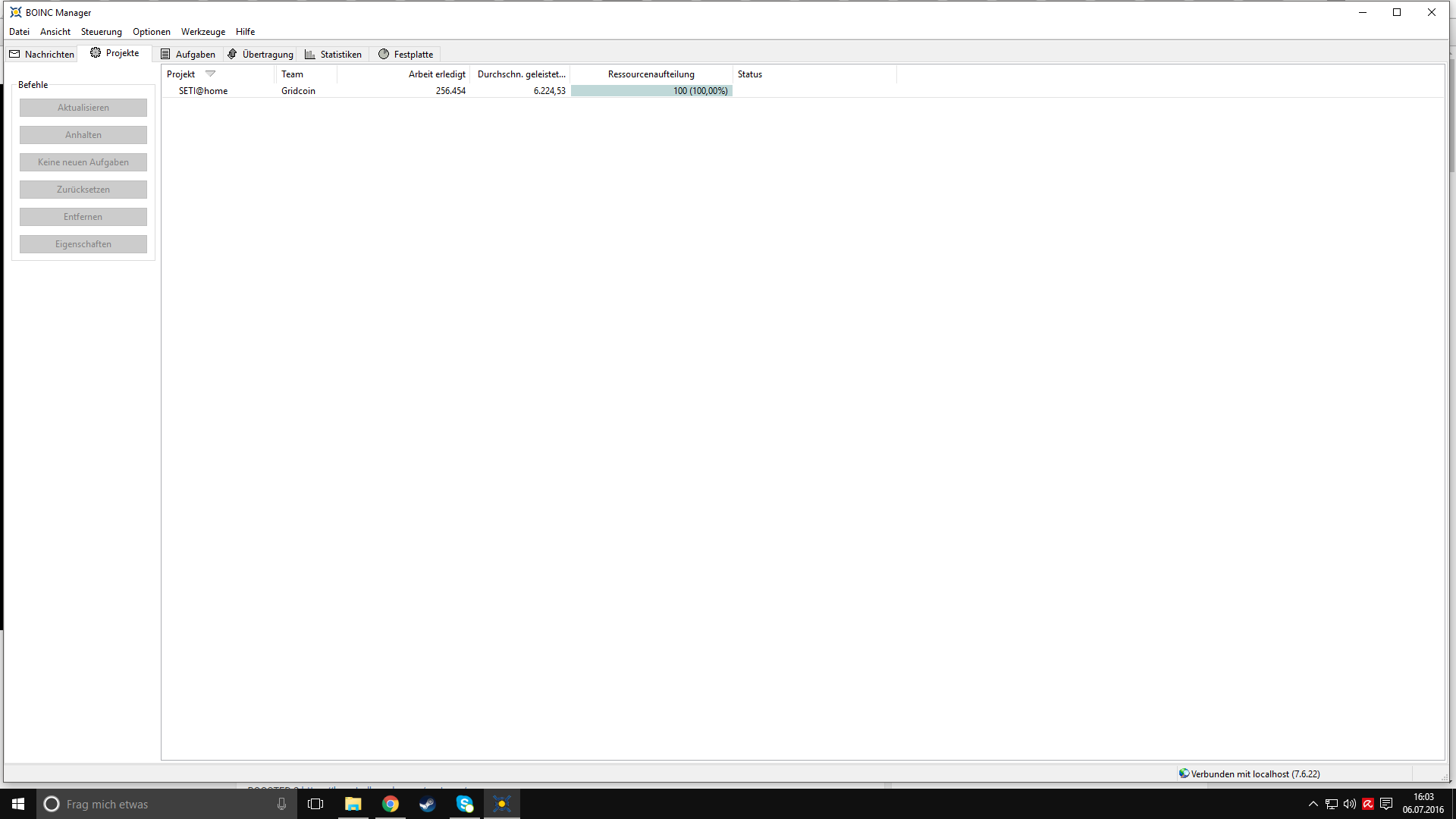Click the Nachrichten envelope tab icon
The image size is (1456, 819).
[x=14, y=54]
